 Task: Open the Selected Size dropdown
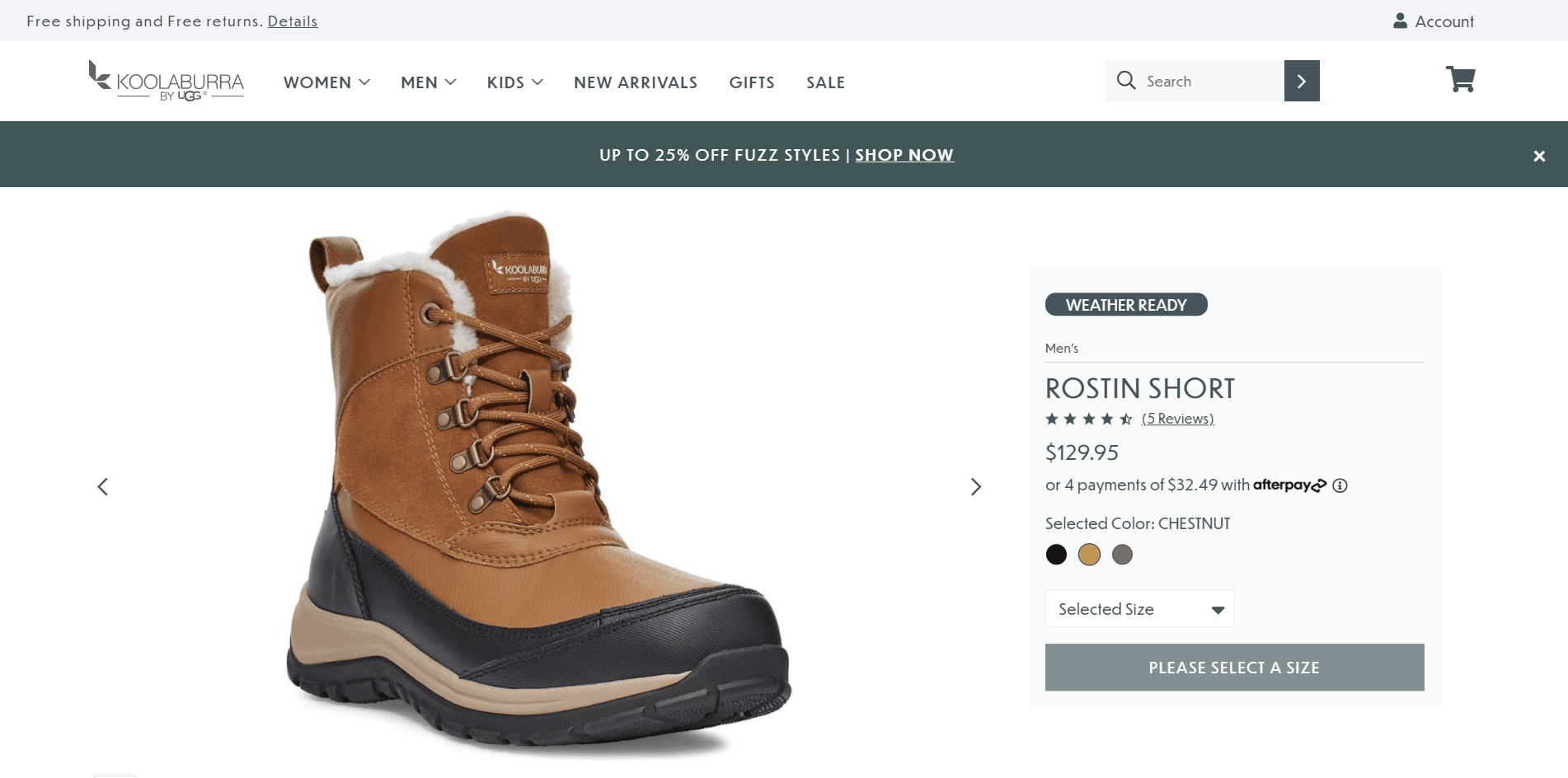1139,609
